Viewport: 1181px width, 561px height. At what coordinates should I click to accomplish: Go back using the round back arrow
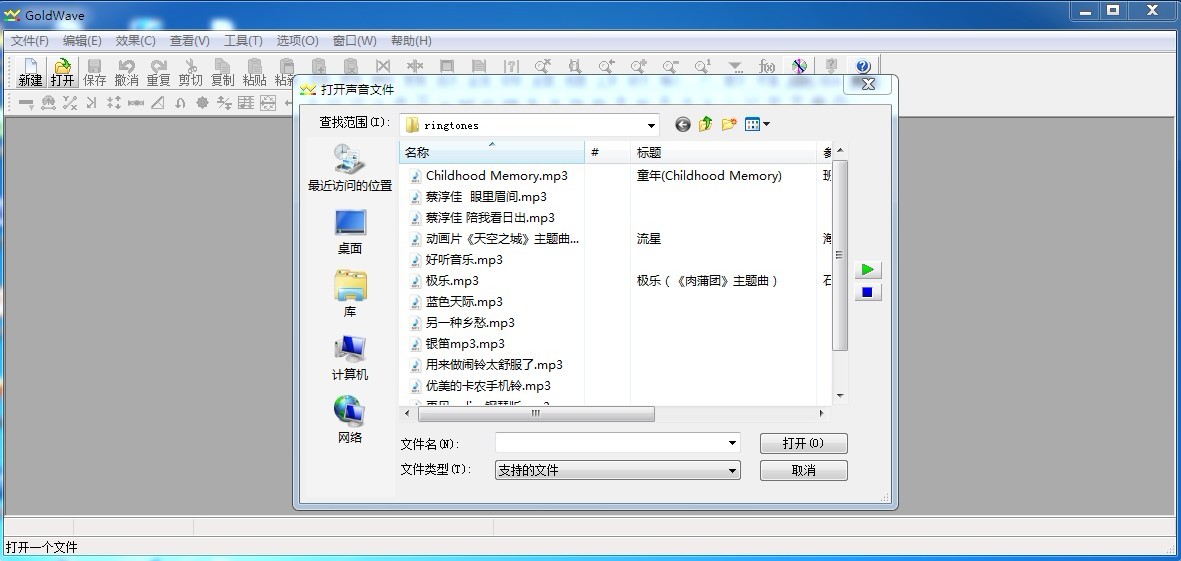[682, 124]
